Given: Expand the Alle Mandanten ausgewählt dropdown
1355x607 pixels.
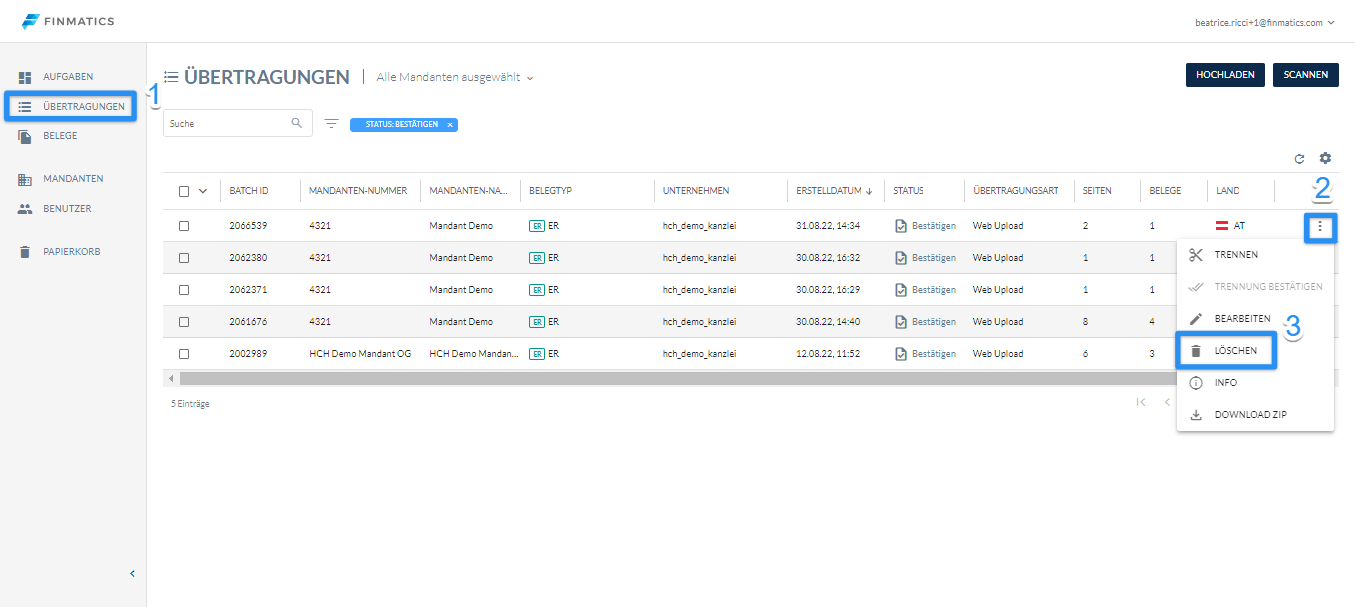Looking at the screenshot, I should [x=455, y=77].
